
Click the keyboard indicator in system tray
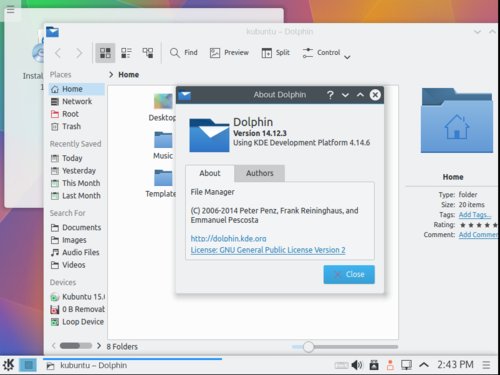pyautogui.click(x=341, y=366)
